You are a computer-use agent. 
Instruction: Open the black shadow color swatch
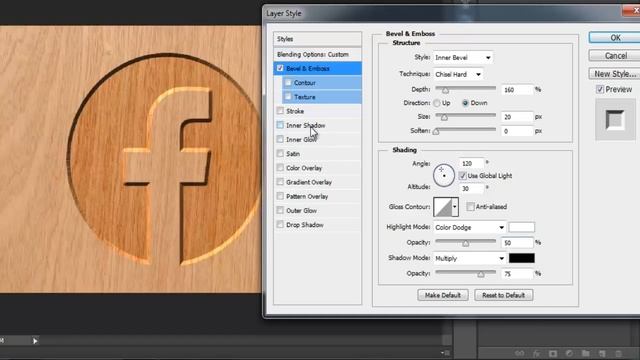coord(522,258)
